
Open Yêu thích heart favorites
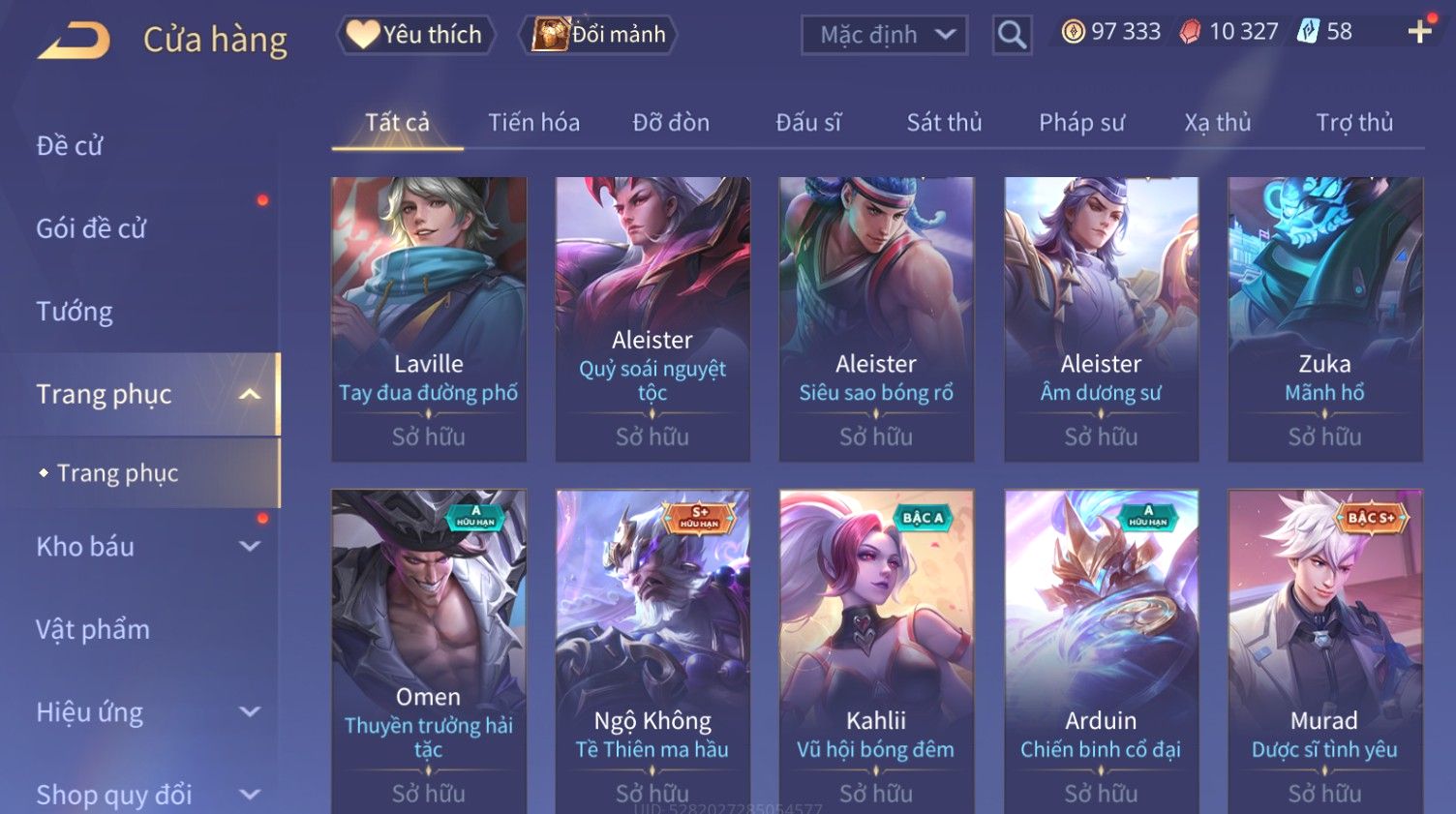pyautogui.click(x=415, y=35)
